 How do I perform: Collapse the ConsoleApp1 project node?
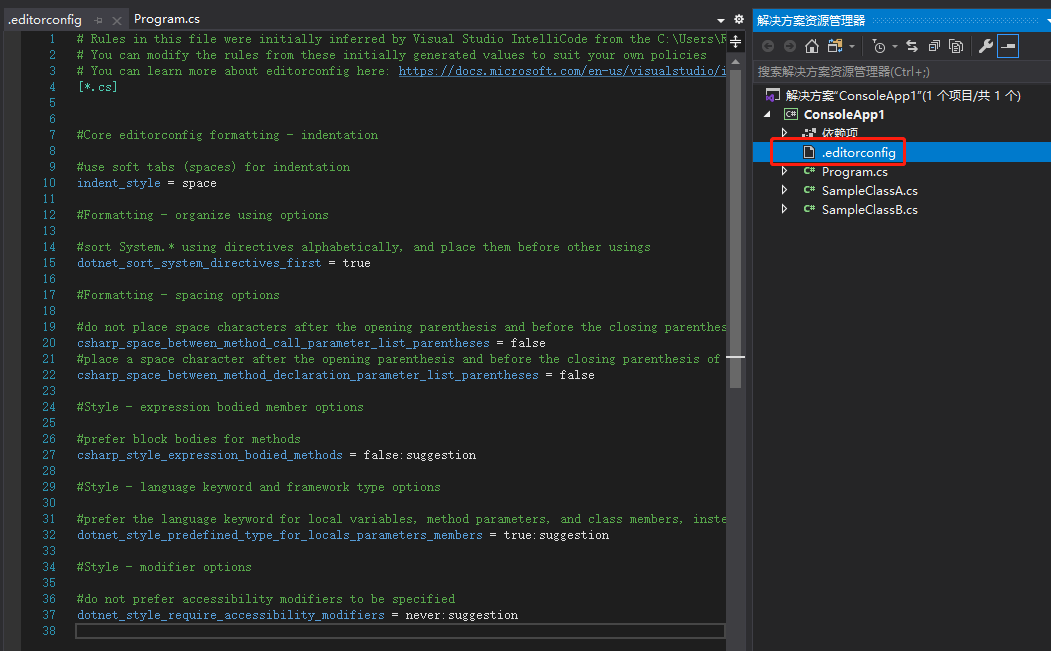point(767,114)
